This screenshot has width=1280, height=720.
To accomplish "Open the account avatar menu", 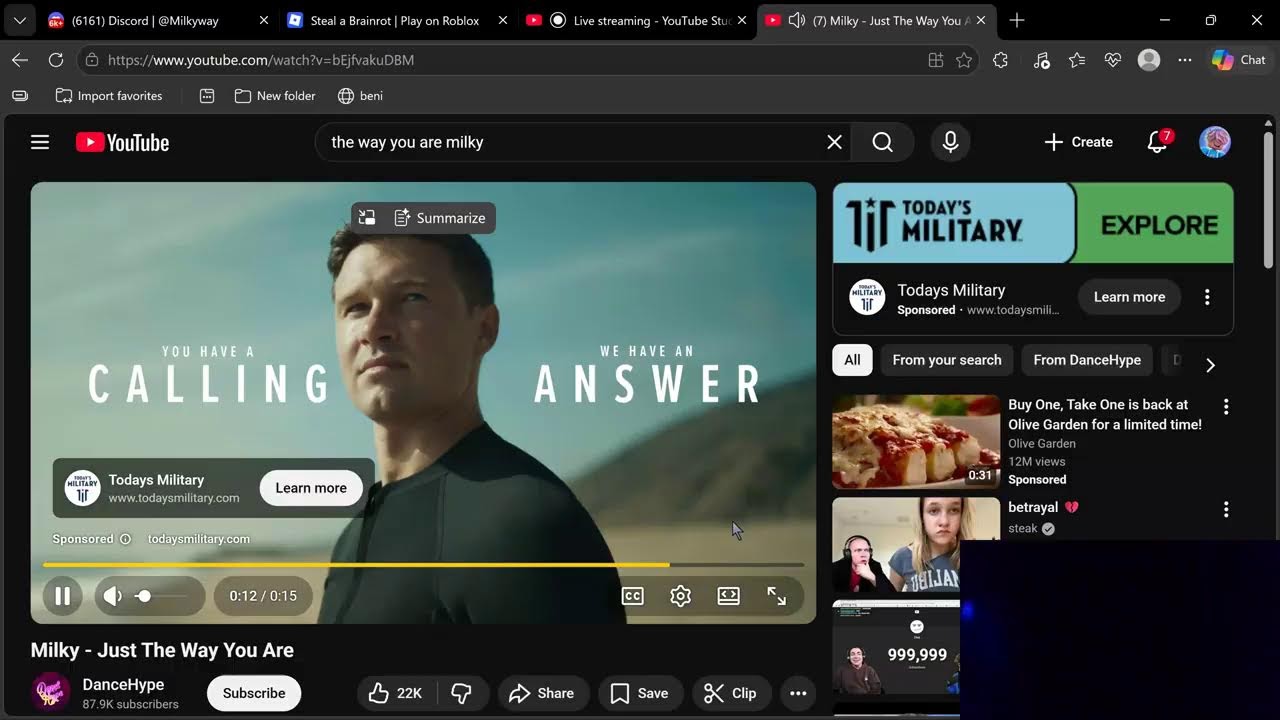I will point(1215,142).
